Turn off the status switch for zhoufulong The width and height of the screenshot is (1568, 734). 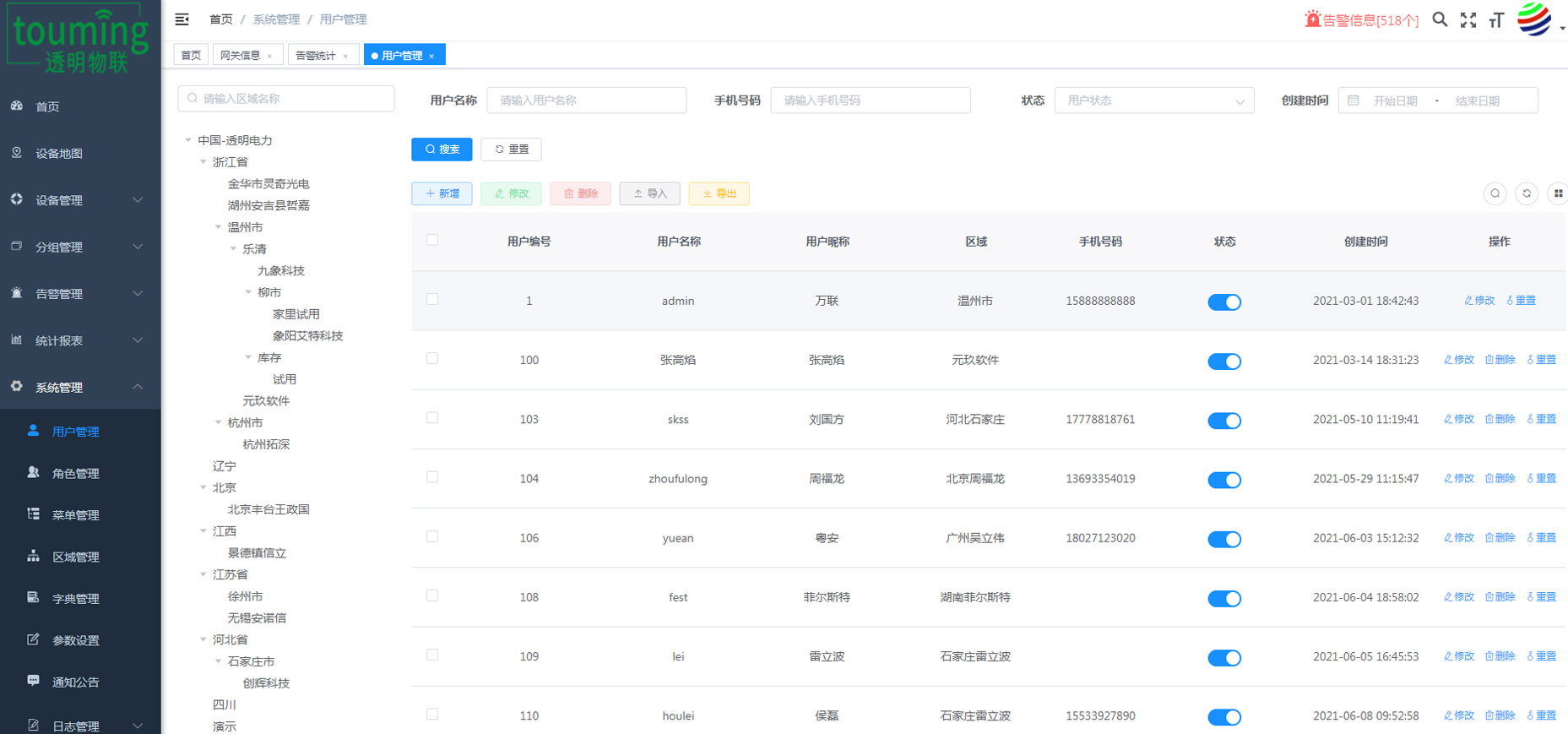tap(1223, 480)
